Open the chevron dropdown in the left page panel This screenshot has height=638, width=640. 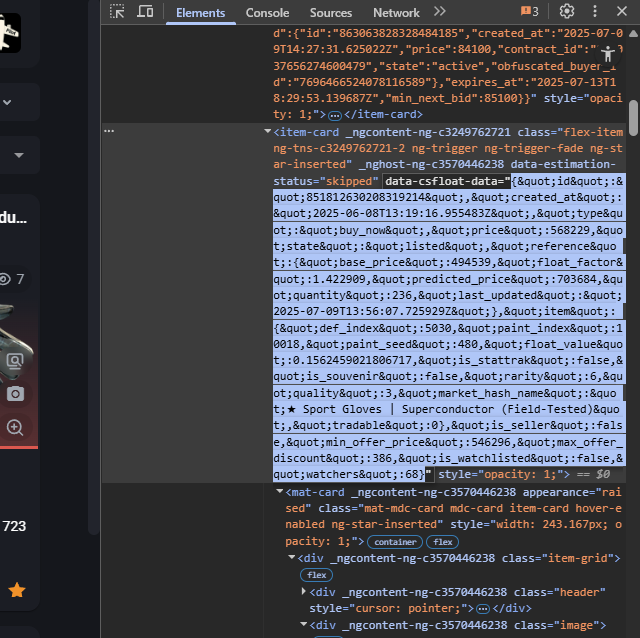click(7, 102)
